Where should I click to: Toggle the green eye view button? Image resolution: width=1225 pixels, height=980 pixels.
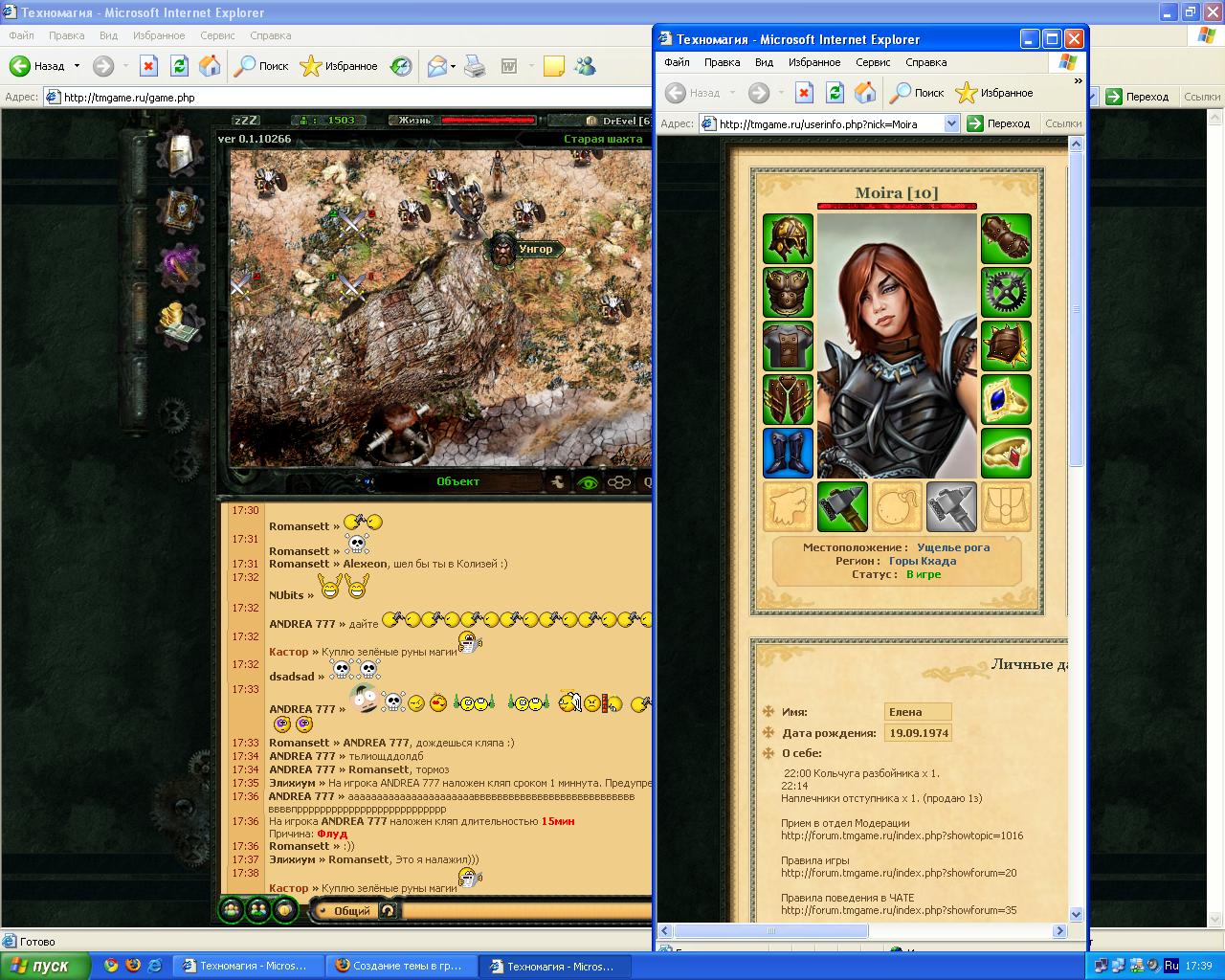(x=588, y=482)
